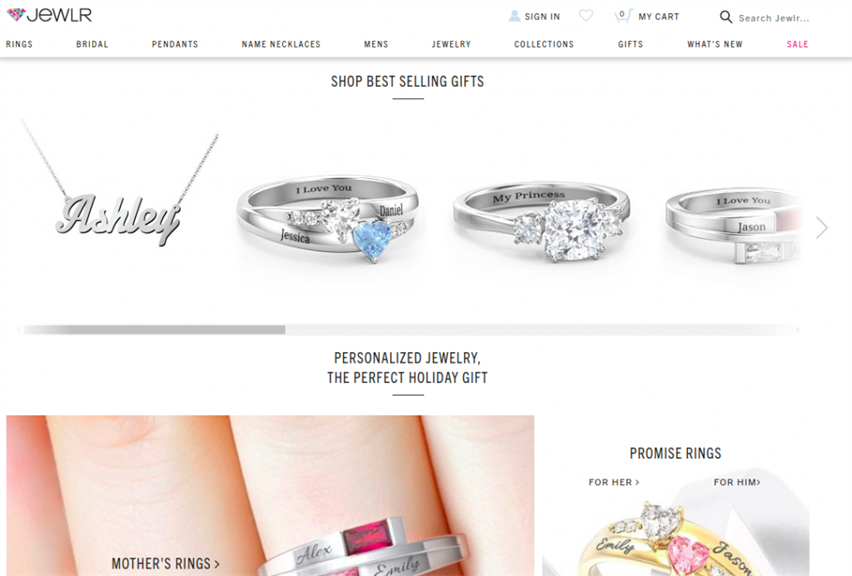Screen dimensions: 852x576
Task: Click the Sign In user icon
Action: (514, 16)
